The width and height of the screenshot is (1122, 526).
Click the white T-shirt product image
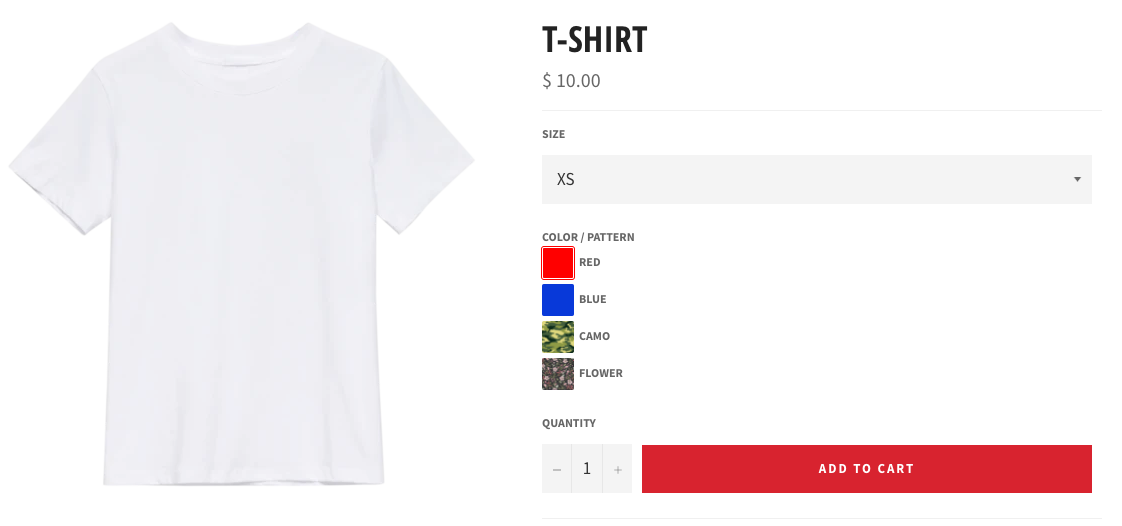pyautogui.click(x=241, y=254)
